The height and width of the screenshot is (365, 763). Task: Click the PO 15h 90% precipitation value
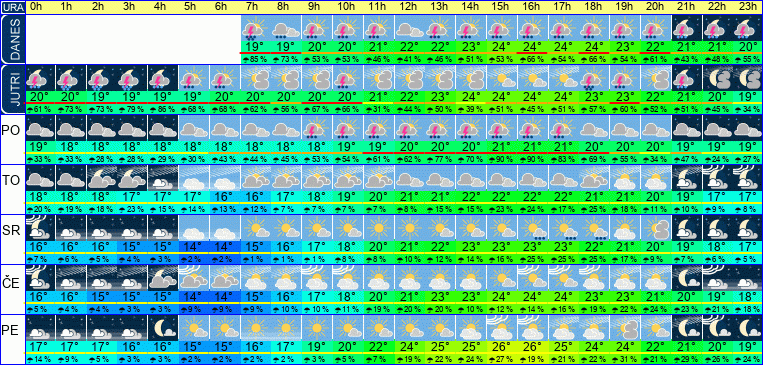pyautogui.click(x=502, y=159)
